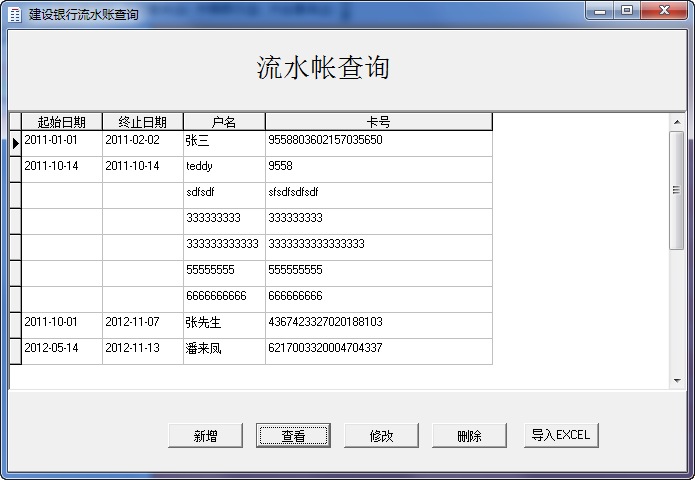
Task: Click start date 2011-10-14
Action: tap(62, 169)
